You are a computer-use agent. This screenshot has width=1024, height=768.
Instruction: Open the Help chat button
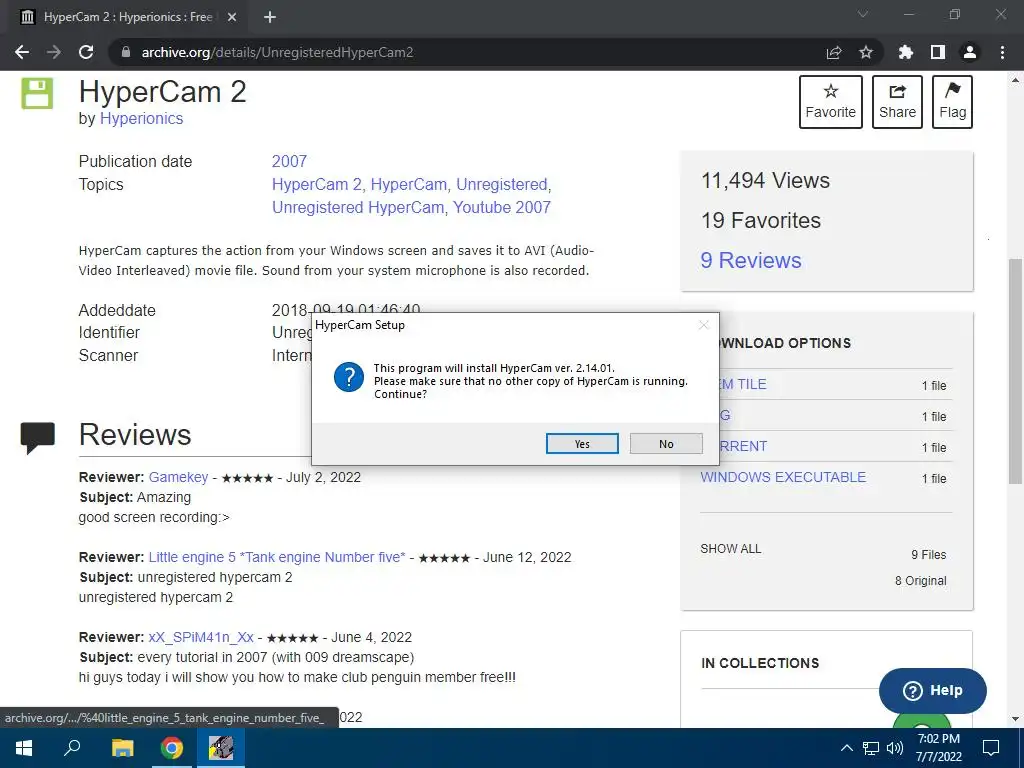click(933, 690)
